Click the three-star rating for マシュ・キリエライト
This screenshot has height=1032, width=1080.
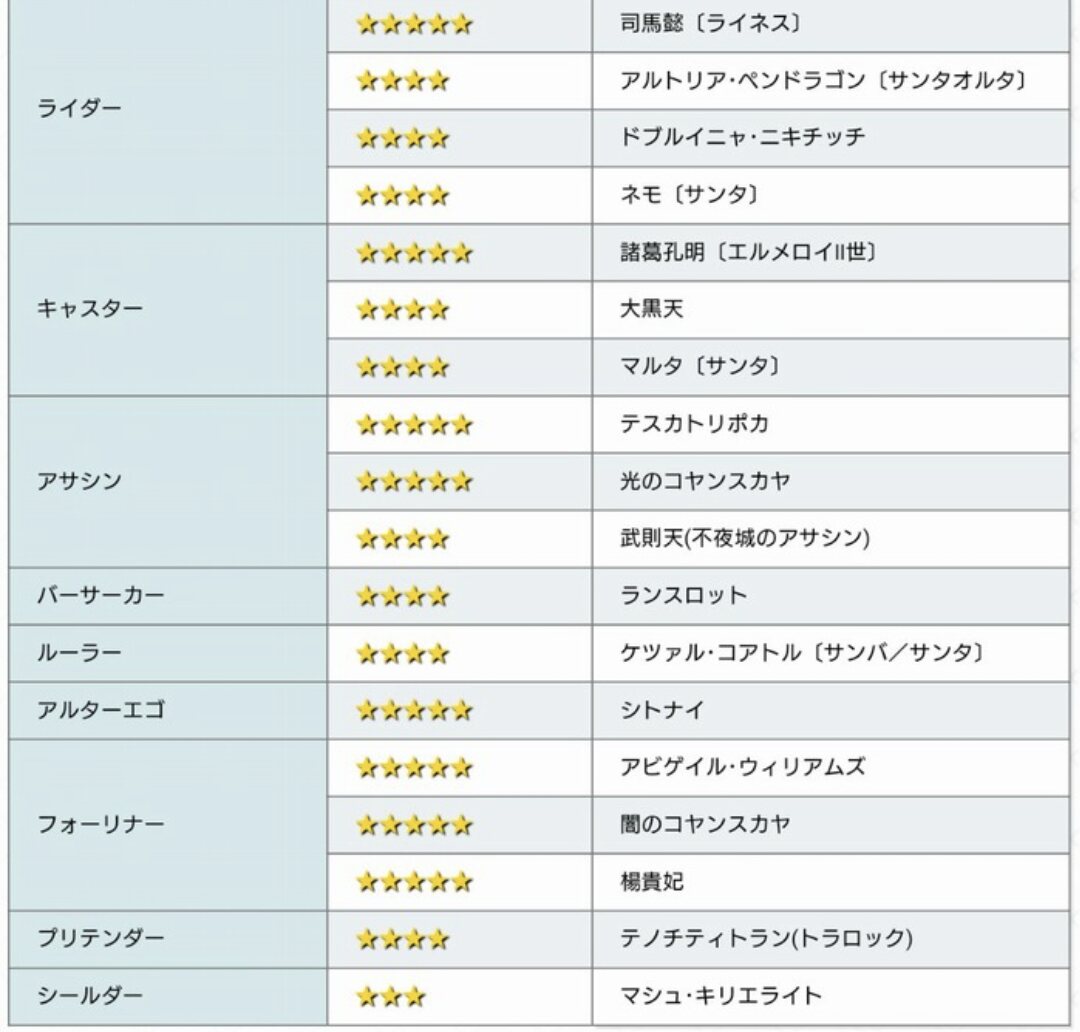pos(391,996)
